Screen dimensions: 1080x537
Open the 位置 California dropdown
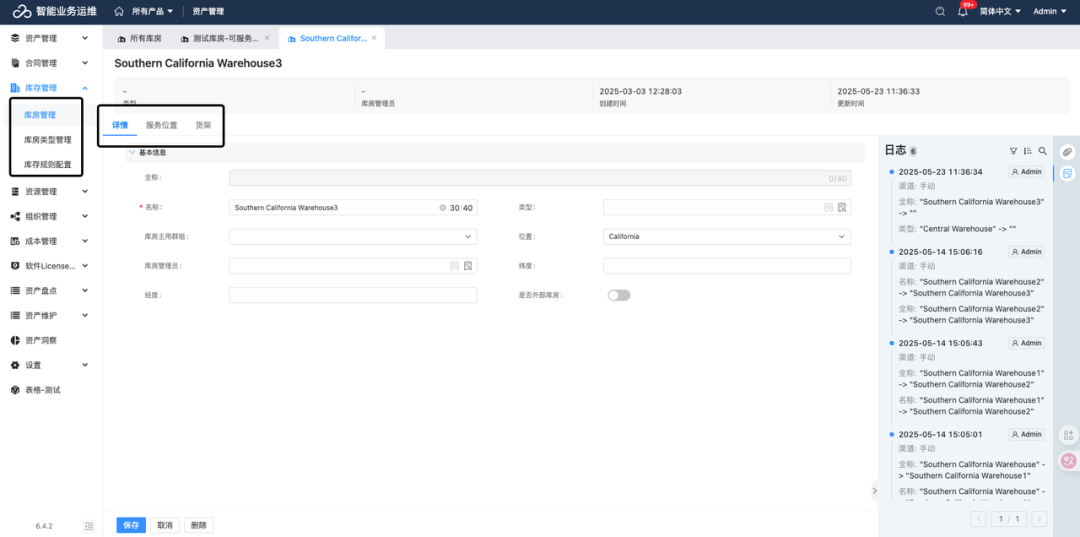tap(727, 236)
